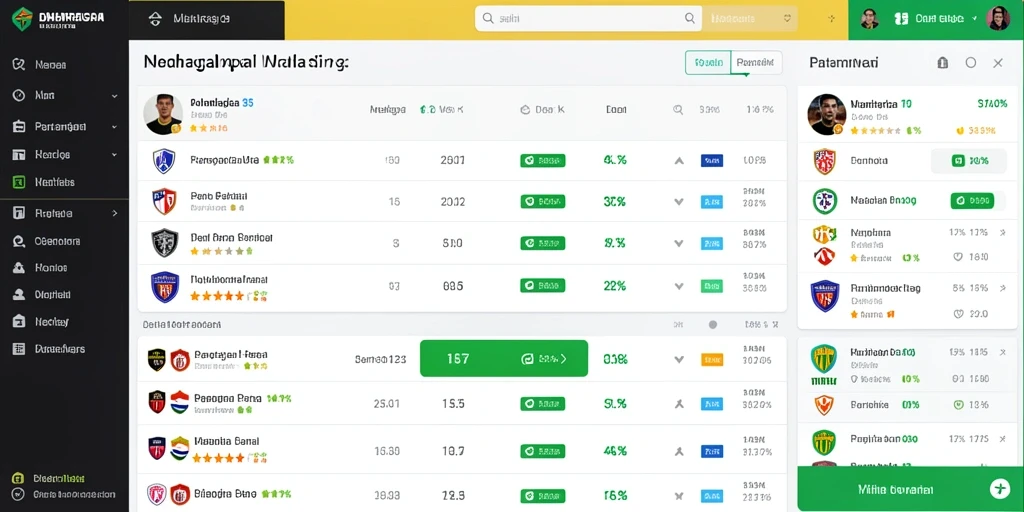This screenshot has width=1024, height=512.
Task: Toggle the circle icon next to the right panel close X
Action: pyautogui.click(x=970, y=63)
